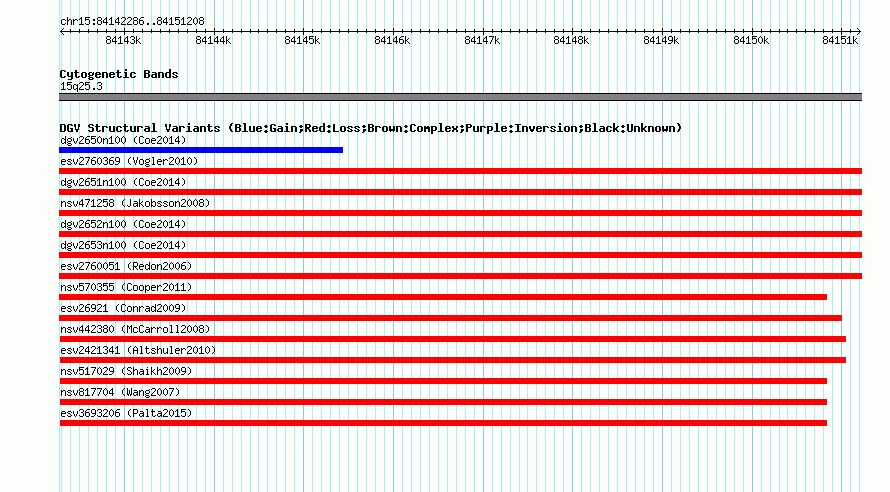The width and height of the screenshot is (890, 492).
Task: Click the red bar under nsv471258
Action: point(460,213)
